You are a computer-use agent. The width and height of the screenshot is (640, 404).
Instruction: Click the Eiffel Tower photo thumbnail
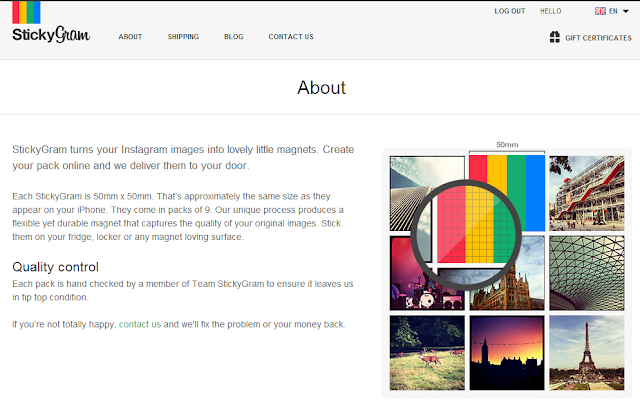[x=587, y=353]
